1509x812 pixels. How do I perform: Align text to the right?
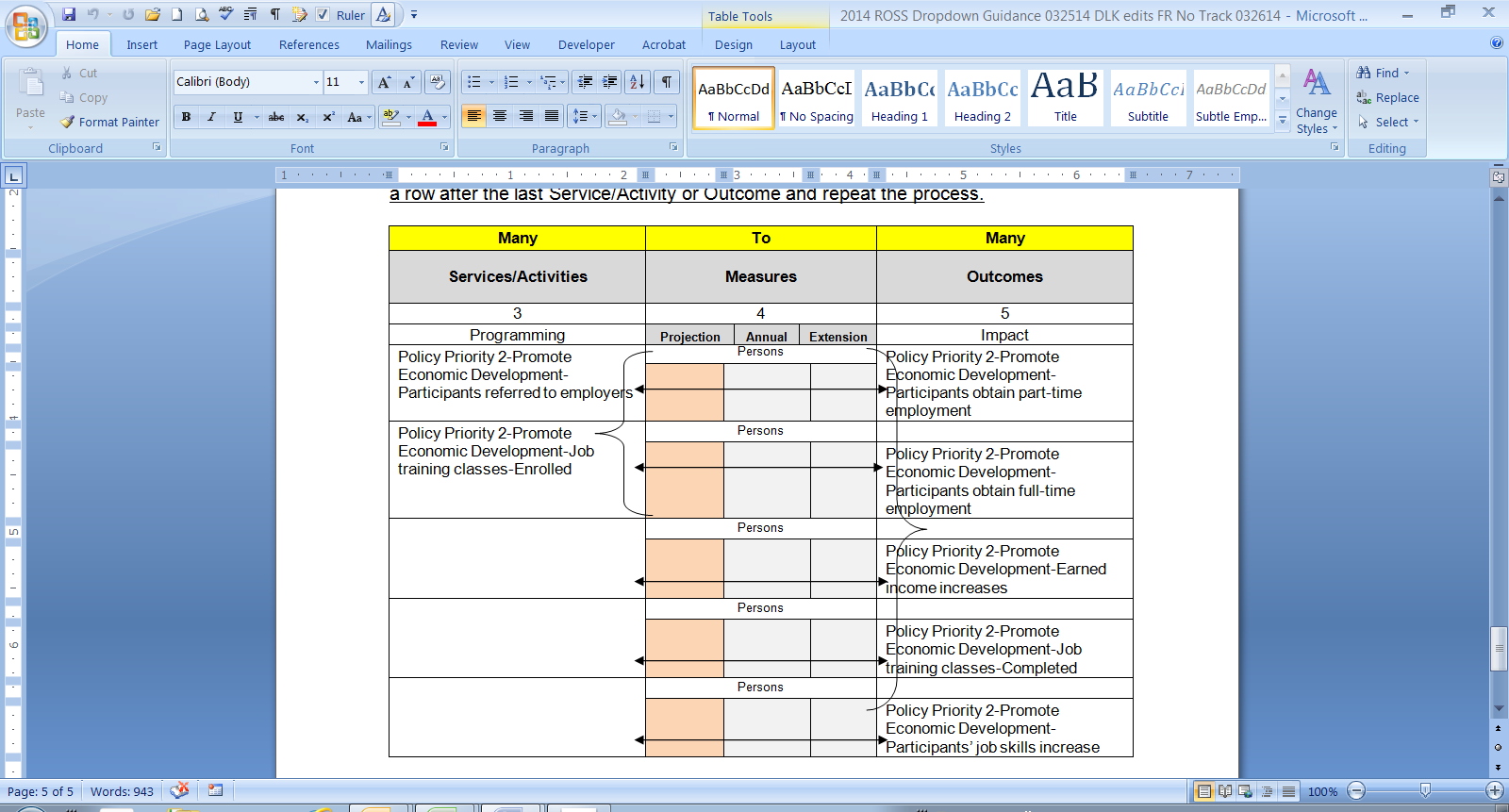[525, 116]
